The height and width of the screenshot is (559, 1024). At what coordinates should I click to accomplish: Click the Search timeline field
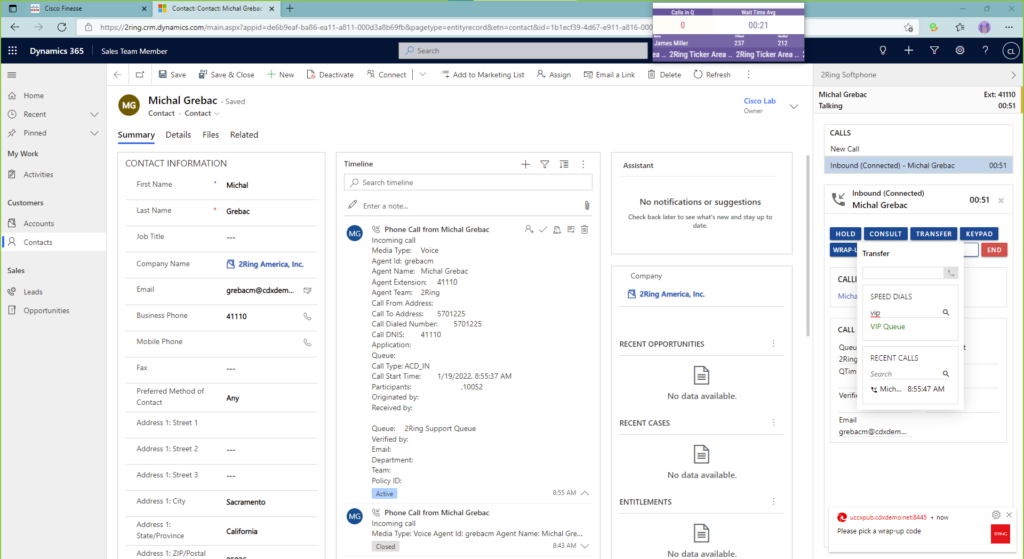(x=468, y=183)
